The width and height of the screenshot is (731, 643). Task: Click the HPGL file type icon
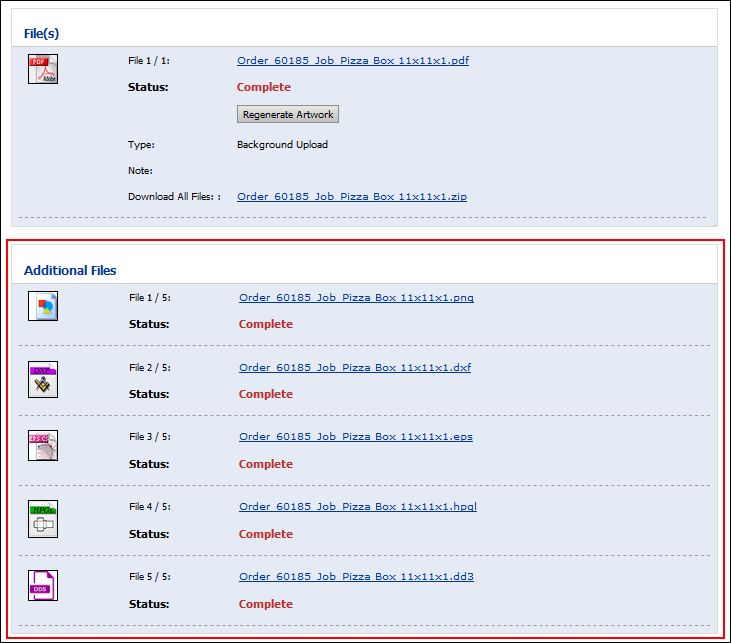43,519
